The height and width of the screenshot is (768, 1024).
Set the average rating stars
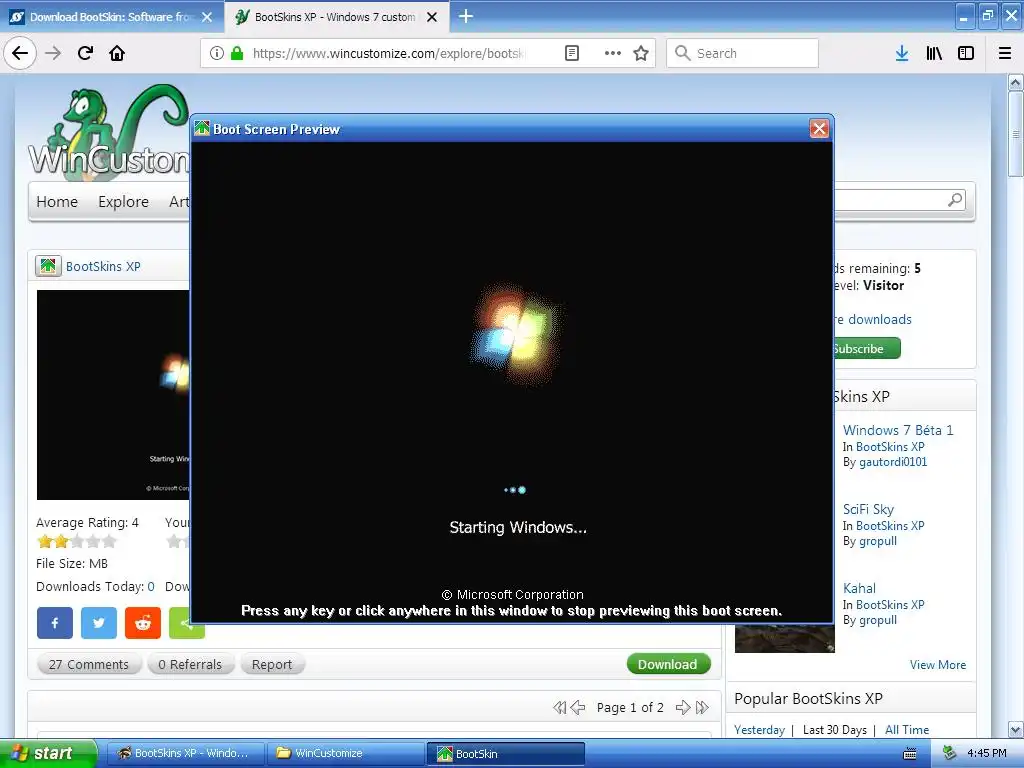tap(77, 541)
